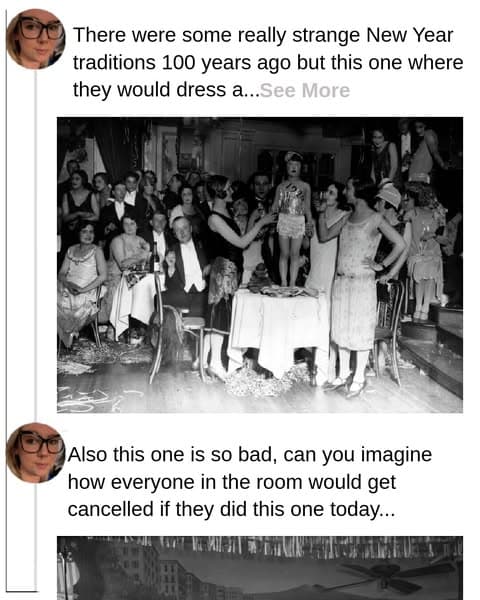Select the post text about strange New Year traditions
The image size is (480, 600).
pyautogui.click(x=268, y=63)
